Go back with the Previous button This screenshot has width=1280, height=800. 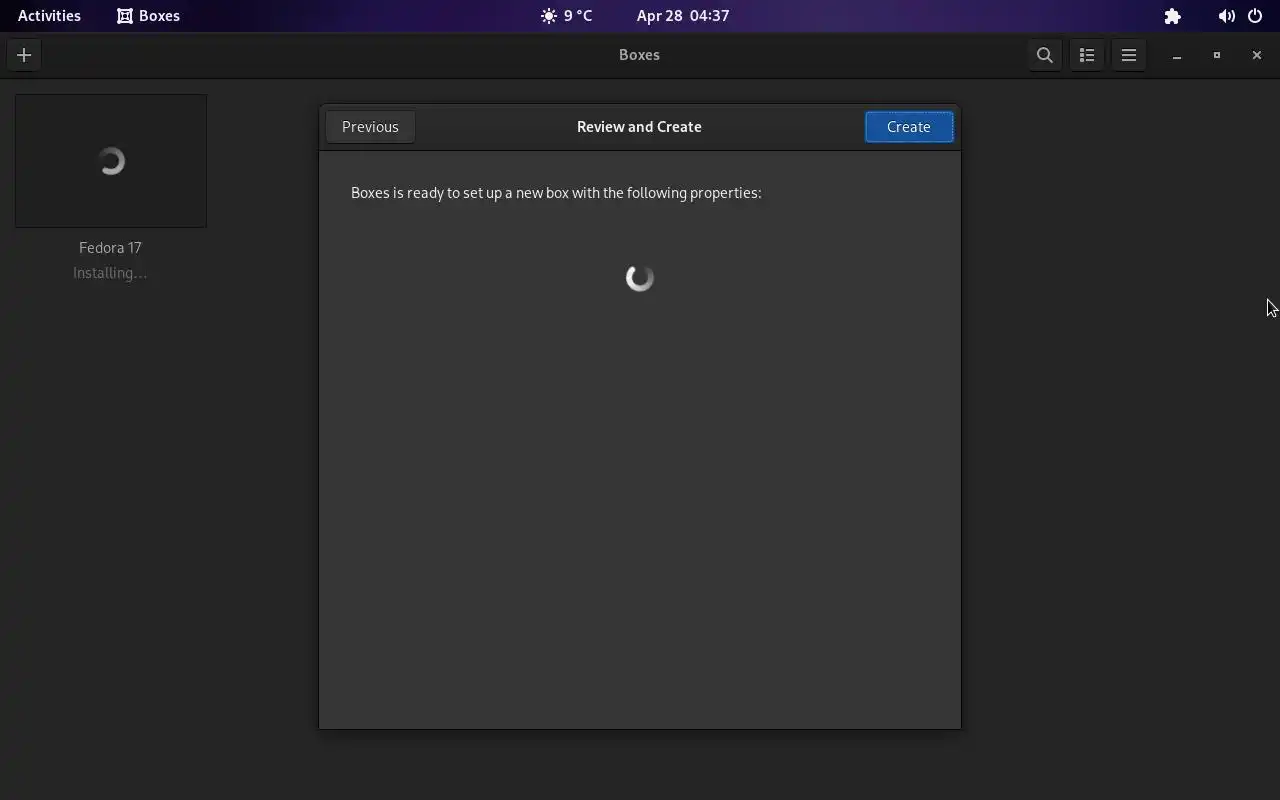click(370, 127)
